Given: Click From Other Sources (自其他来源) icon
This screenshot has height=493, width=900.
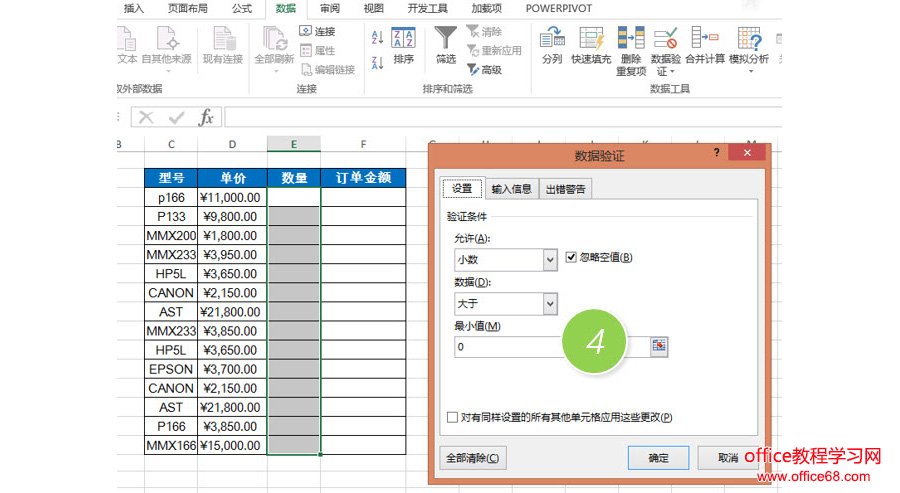Looking at the screenshot, I should click(x=167, y=39).
